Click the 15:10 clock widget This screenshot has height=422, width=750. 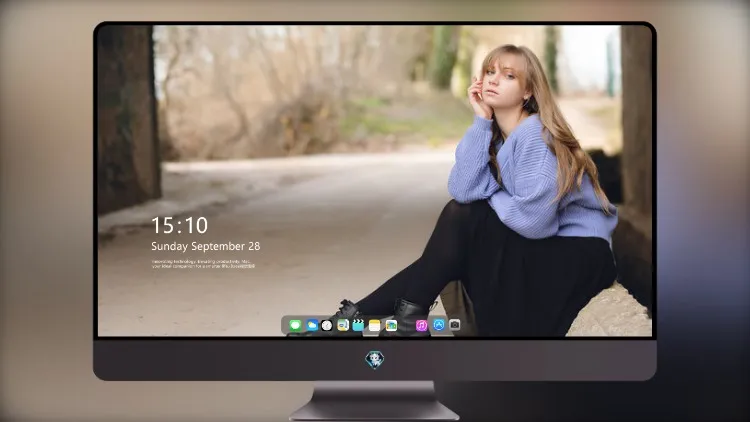coord(179,225)
